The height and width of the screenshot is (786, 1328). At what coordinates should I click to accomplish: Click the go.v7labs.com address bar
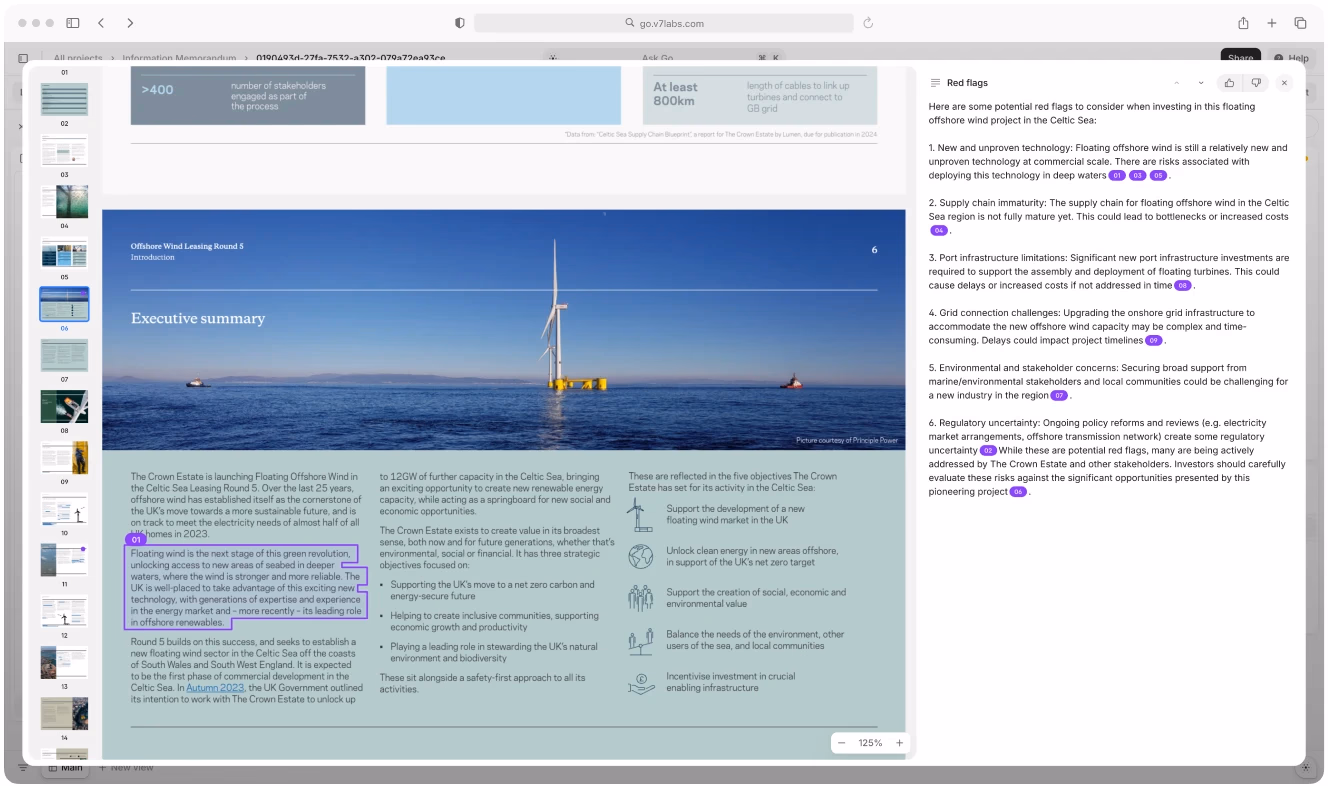click(x=664, y=23)
